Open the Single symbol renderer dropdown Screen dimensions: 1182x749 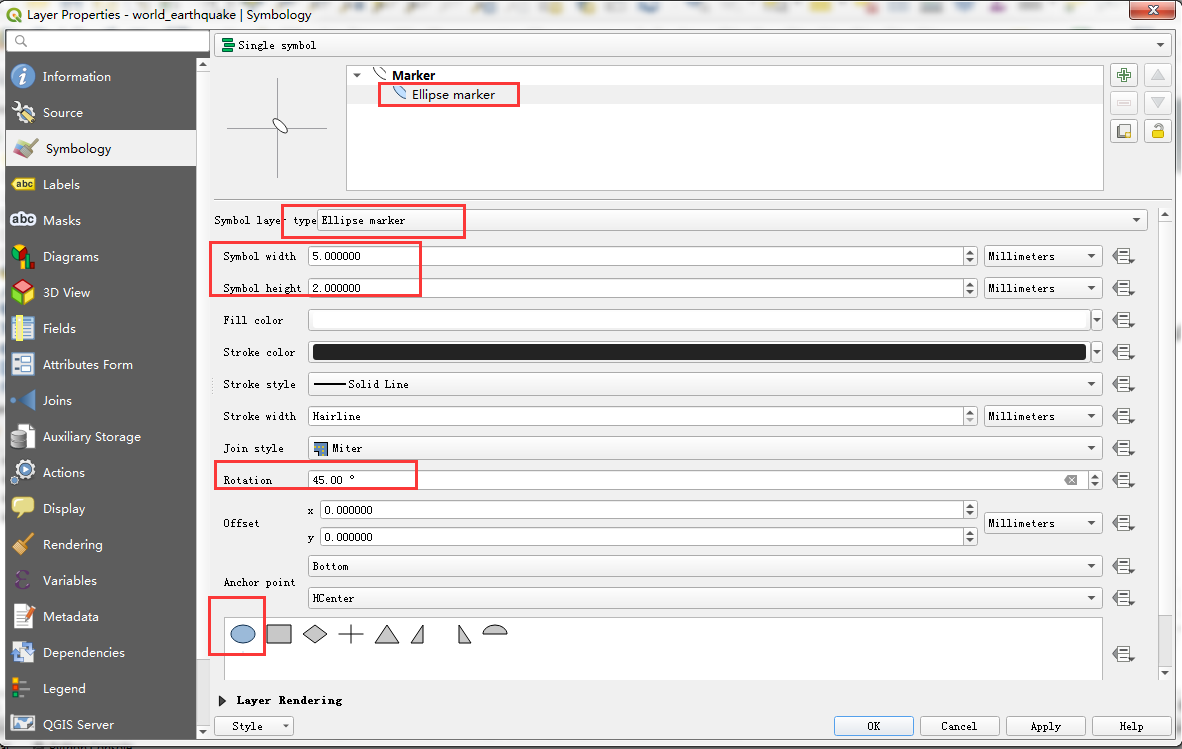point(691,45)
